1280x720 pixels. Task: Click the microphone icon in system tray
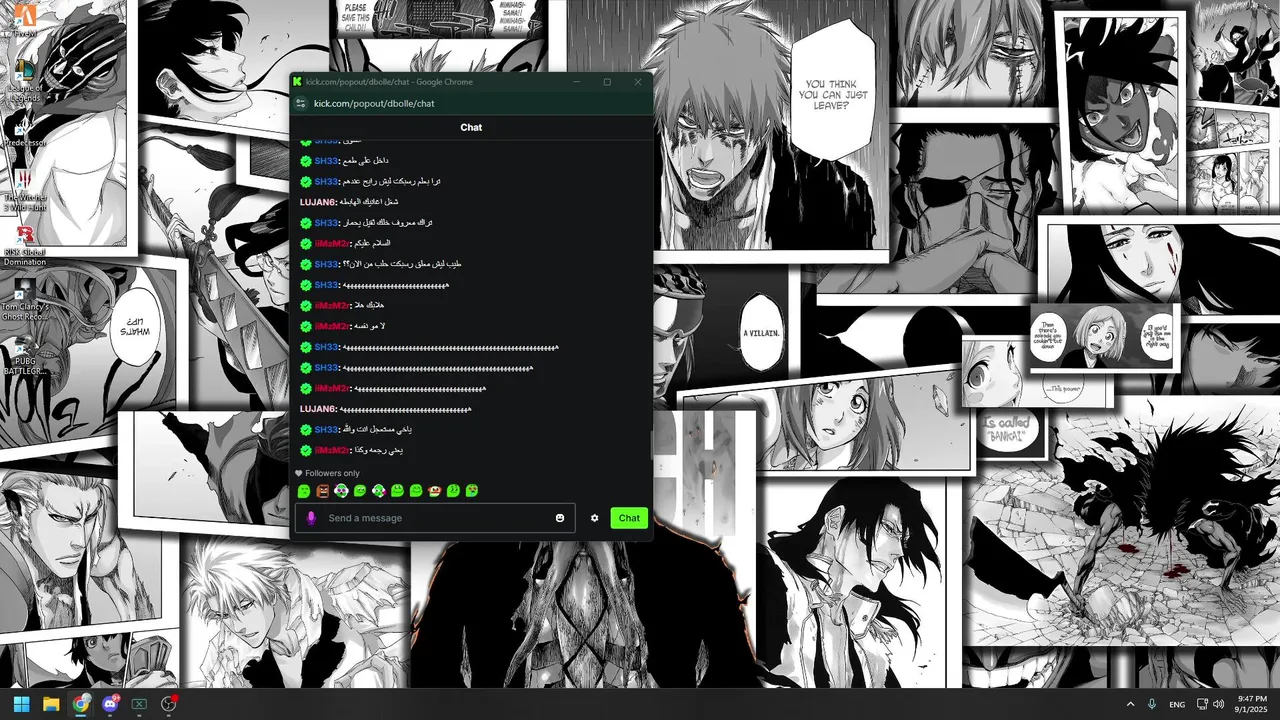pos(1152,704)
